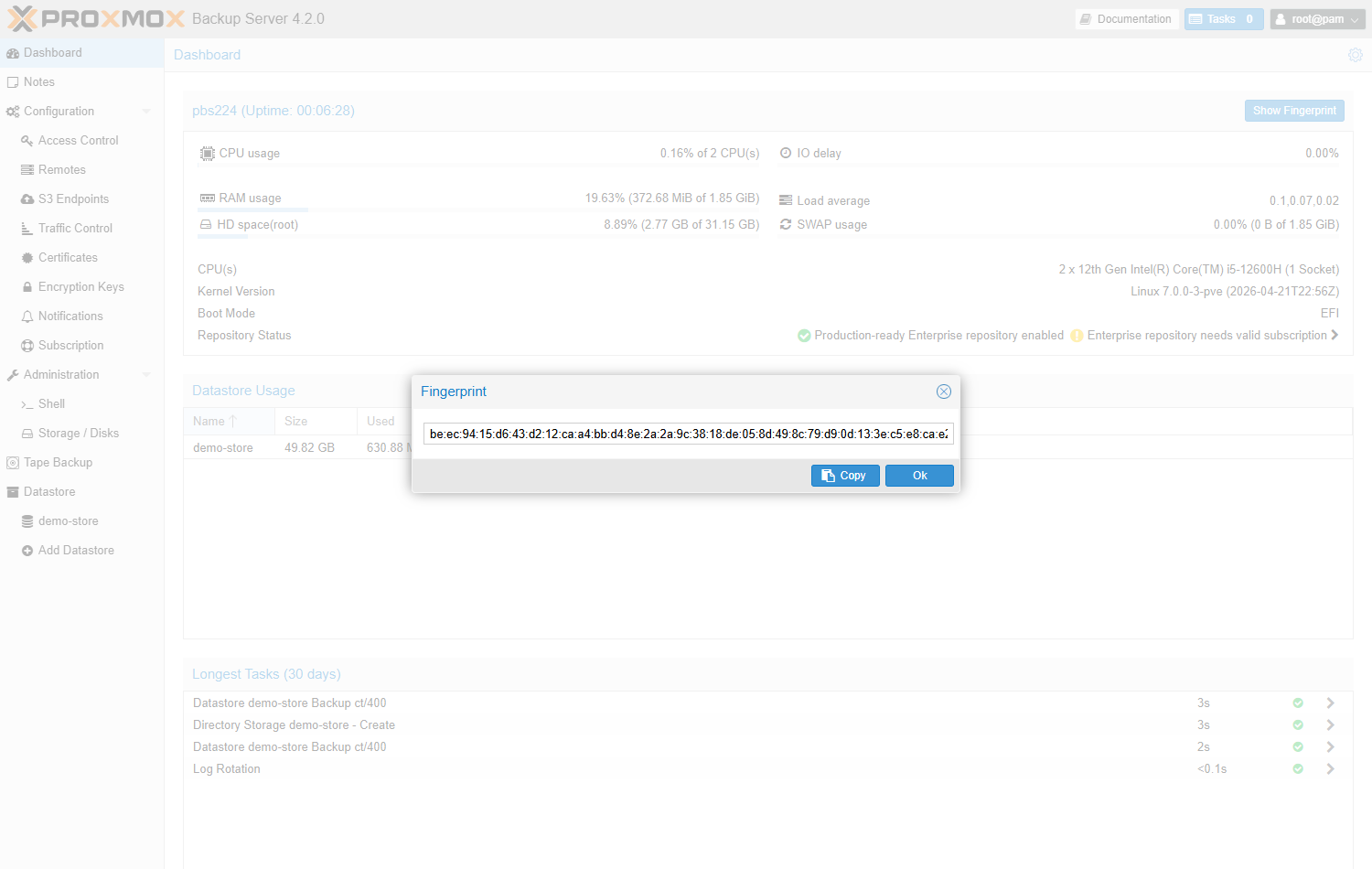Open S3 Endpoints configuration

click(82, 199)
